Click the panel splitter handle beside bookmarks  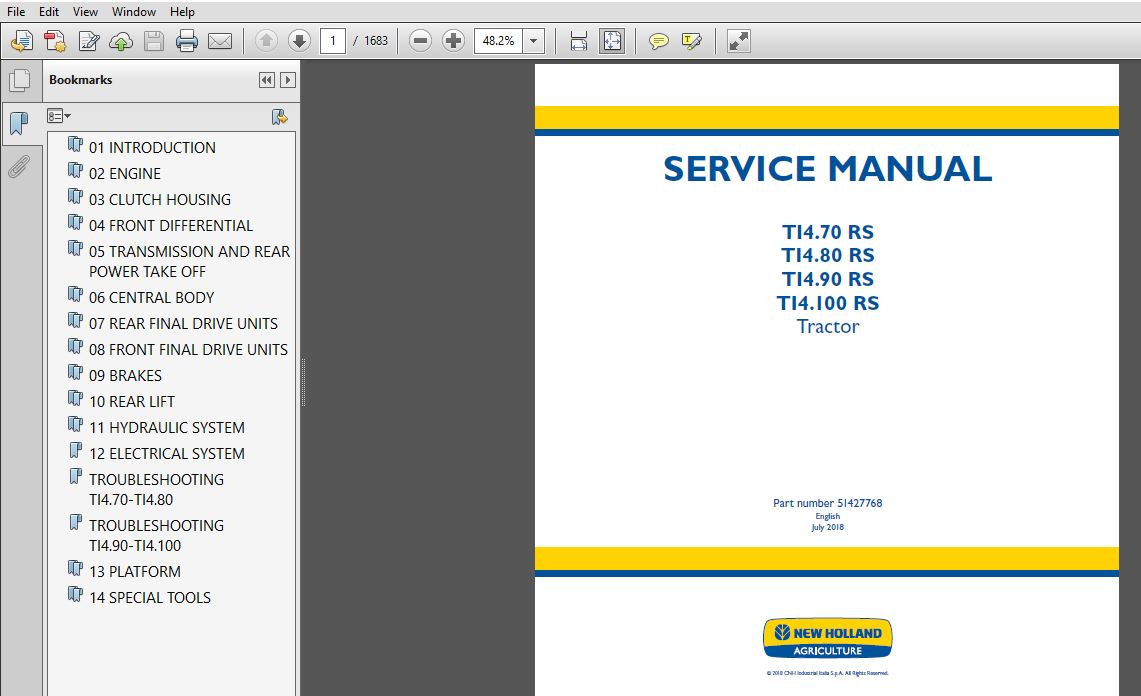tap(303, 382)
